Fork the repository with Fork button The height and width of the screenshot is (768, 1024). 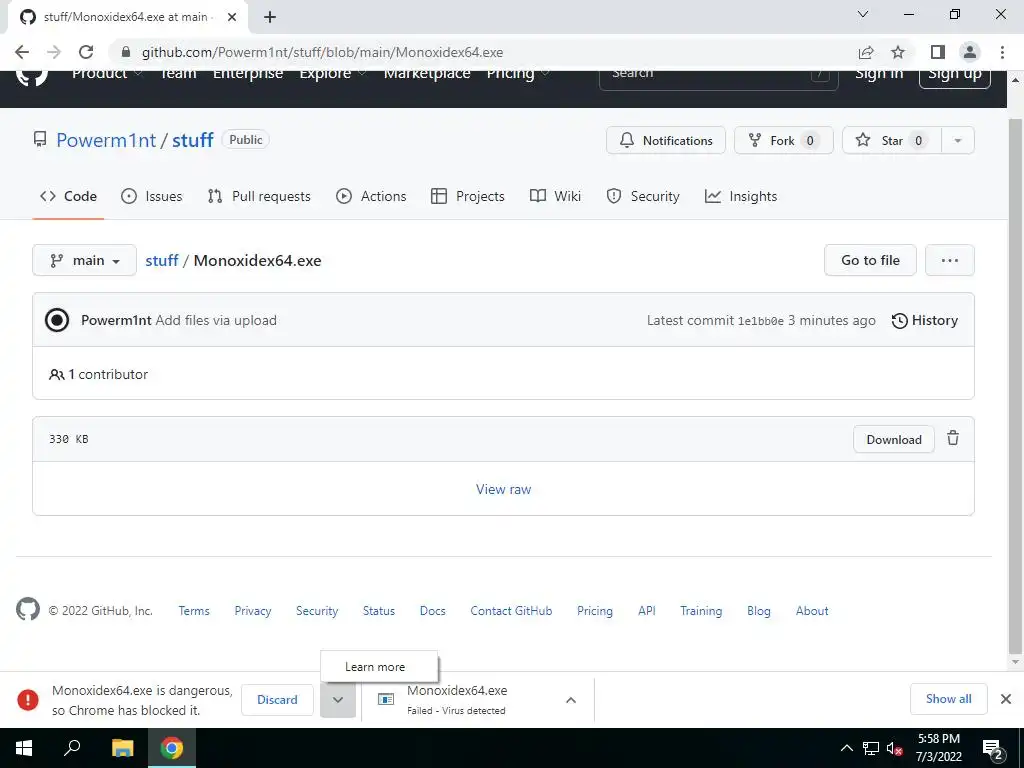[784, 140]
